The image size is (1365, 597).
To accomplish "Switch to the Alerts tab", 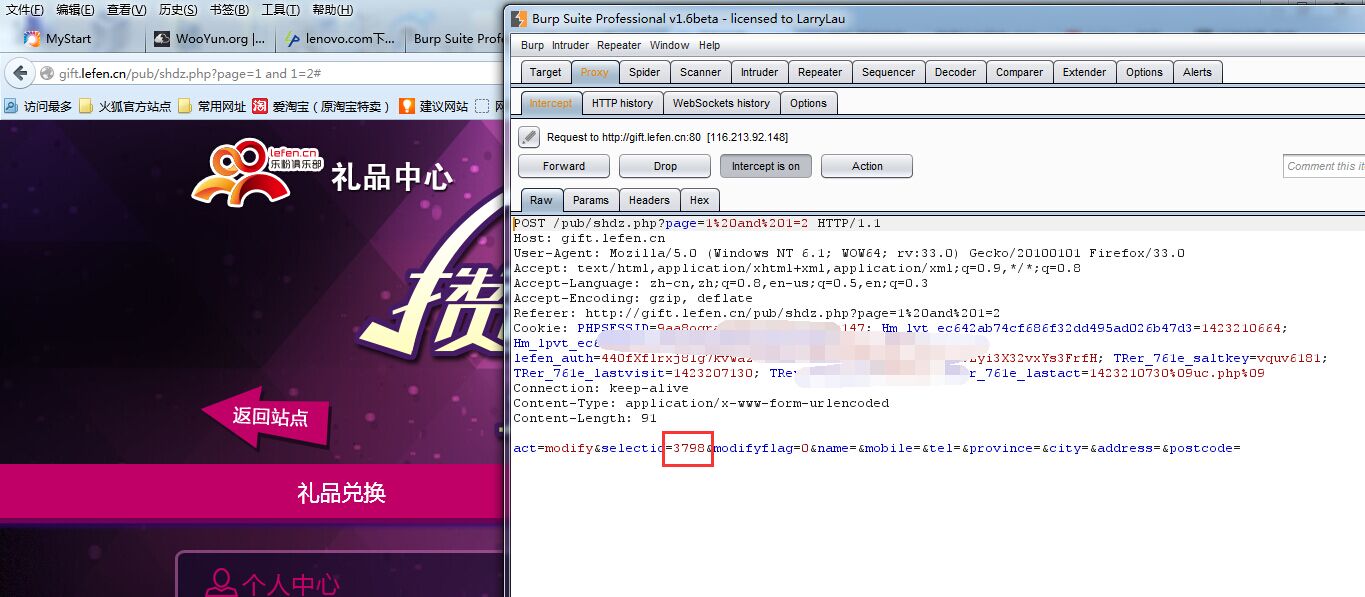I will click(x=1197, y=72).
